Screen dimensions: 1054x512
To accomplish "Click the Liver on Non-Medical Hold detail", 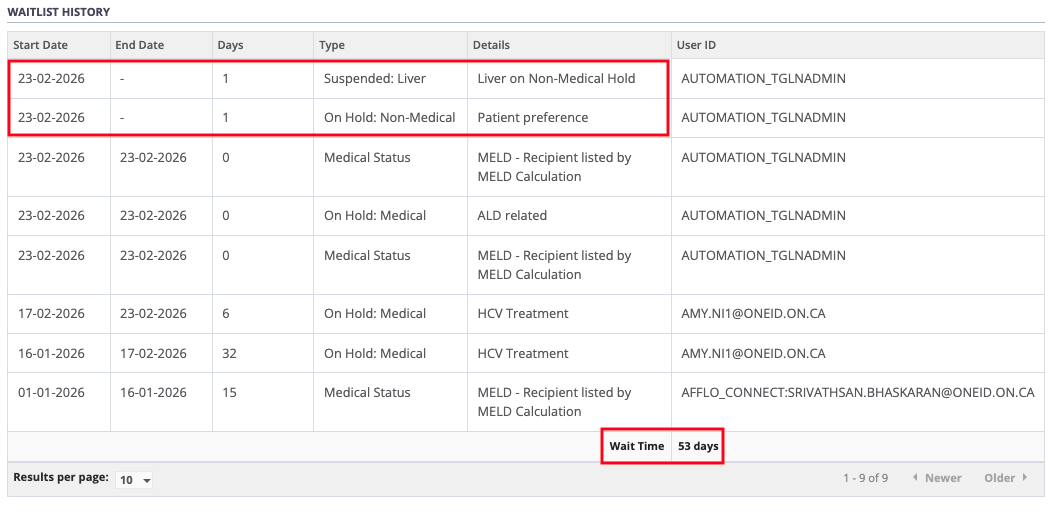I will pos(556,79).
